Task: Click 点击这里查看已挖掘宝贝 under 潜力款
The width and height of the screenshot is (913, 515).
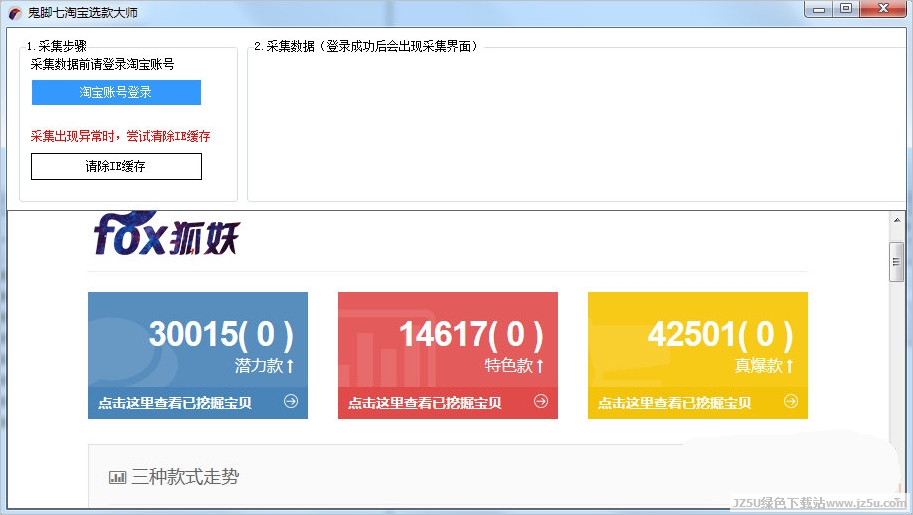Action: point(175,403)
